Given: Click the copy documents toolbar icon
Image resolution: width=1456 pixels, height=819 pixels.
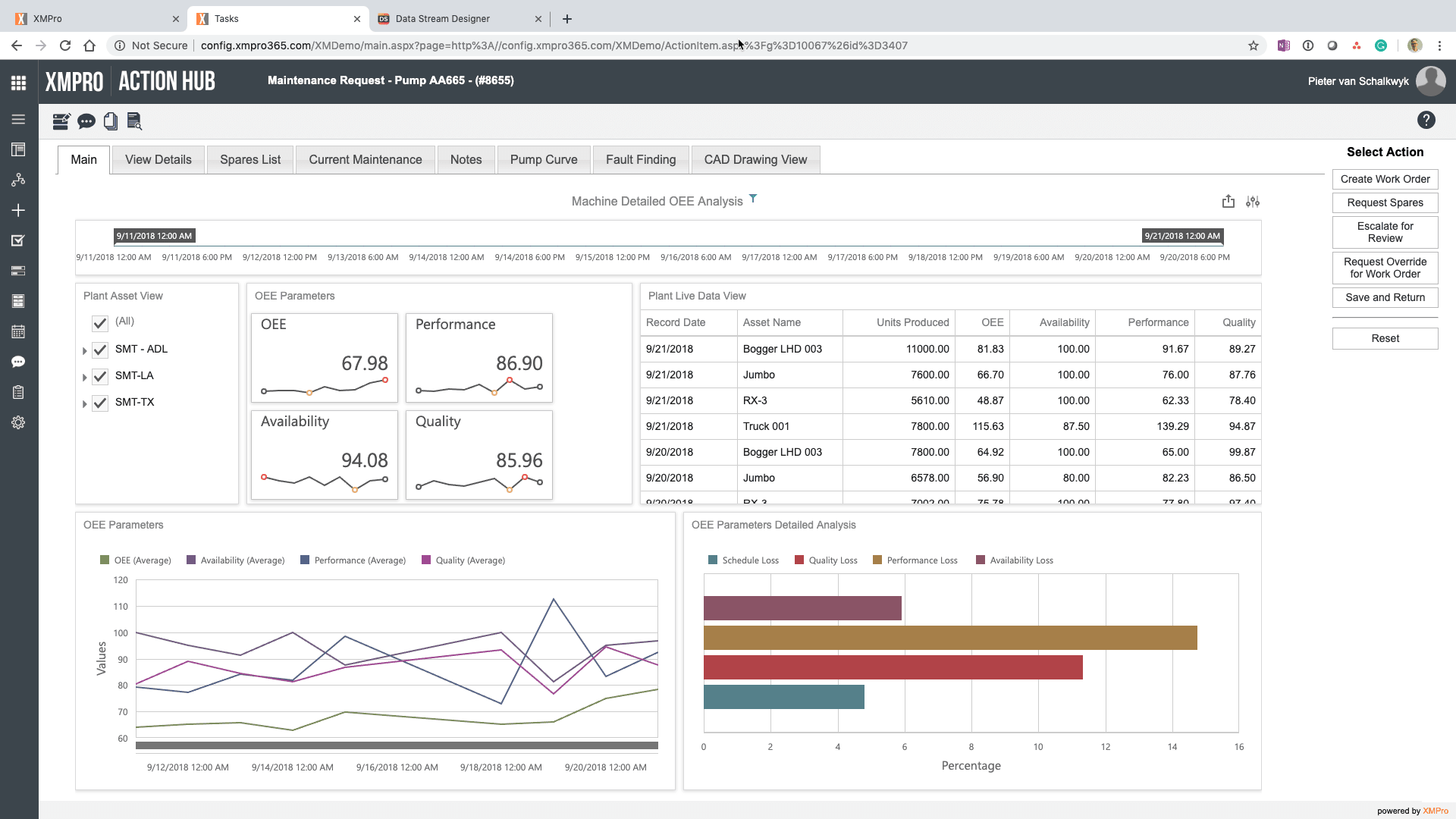Looking at the screenshot, I should (x=111, y=121).
